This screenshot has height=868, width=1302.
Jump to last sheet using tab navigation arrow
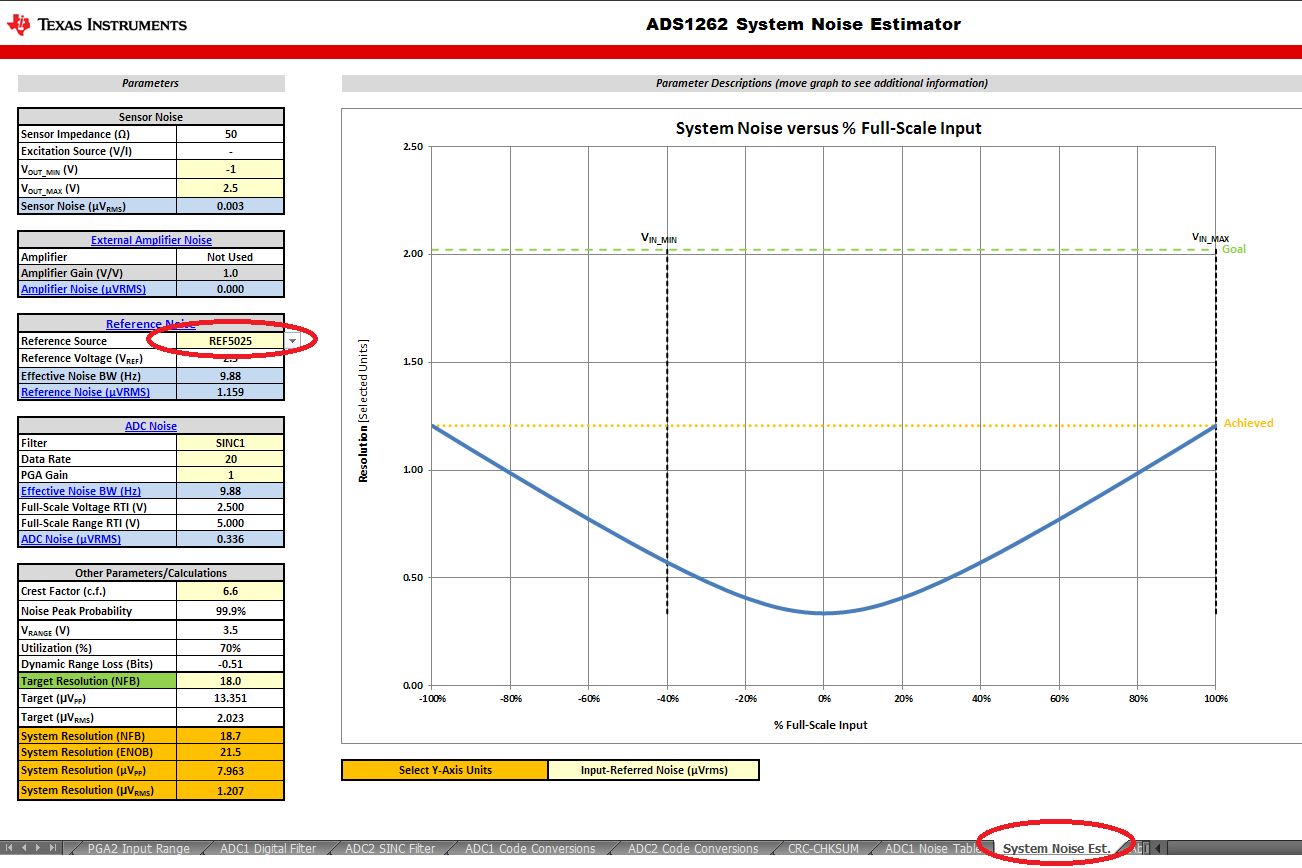[54, 848]
